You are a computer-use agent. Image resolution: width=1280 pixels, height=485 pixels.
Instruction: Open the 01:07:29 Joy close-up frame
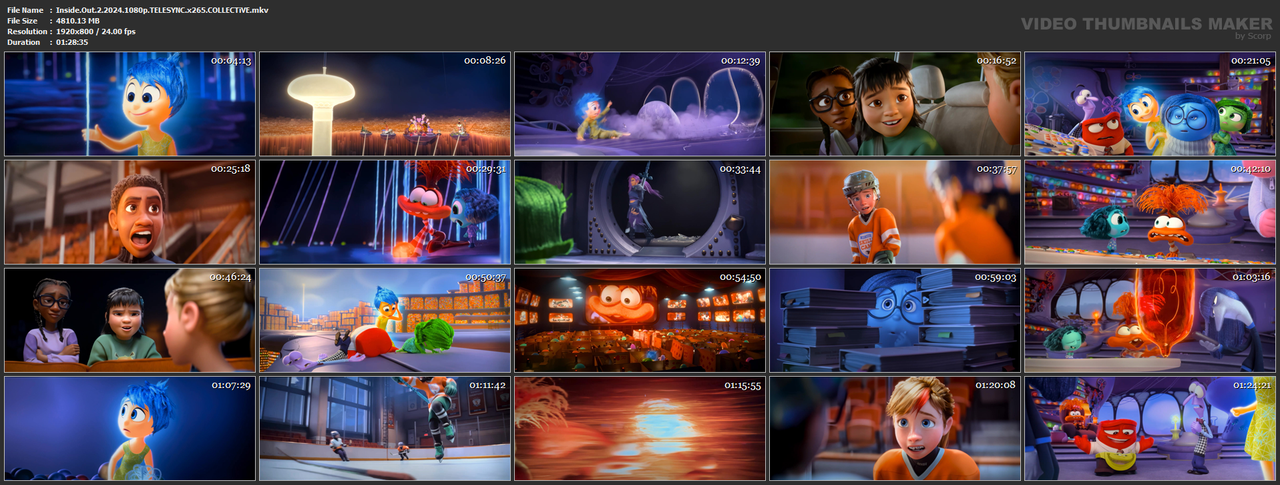[x=130, y=428]
